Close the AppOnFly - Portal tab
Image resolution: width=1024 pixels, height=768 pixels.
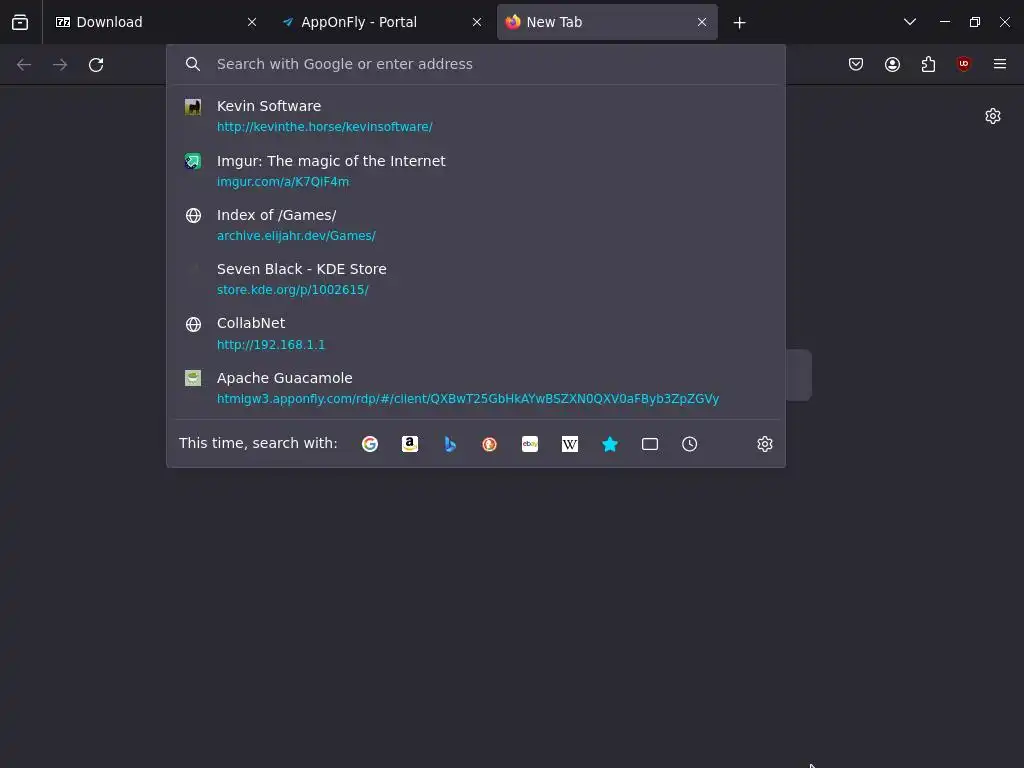477,22
